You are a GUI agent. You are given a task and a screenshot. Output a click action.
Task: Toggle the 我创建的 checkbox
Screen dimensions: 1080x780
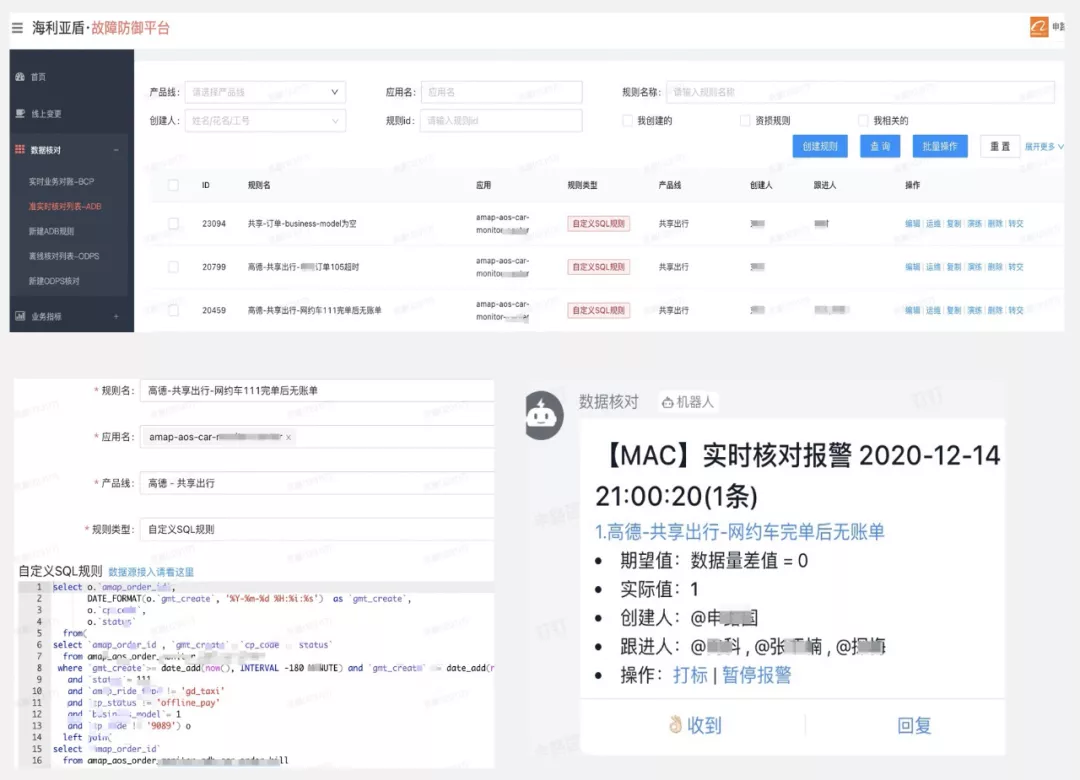(627, 121)
